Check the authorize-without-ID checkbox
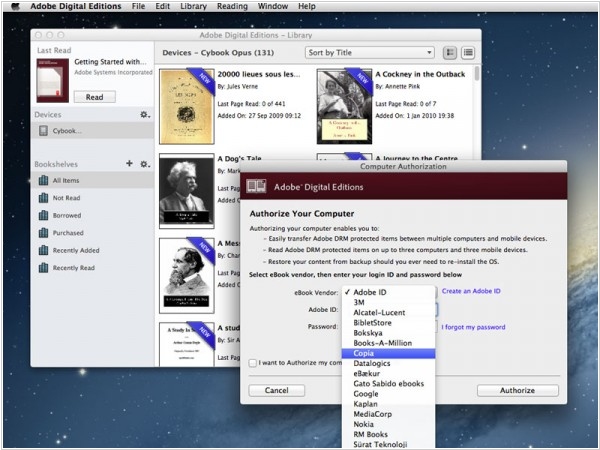Image resolution: width=600 pixels, height=450 pixels. click(253, 363)
